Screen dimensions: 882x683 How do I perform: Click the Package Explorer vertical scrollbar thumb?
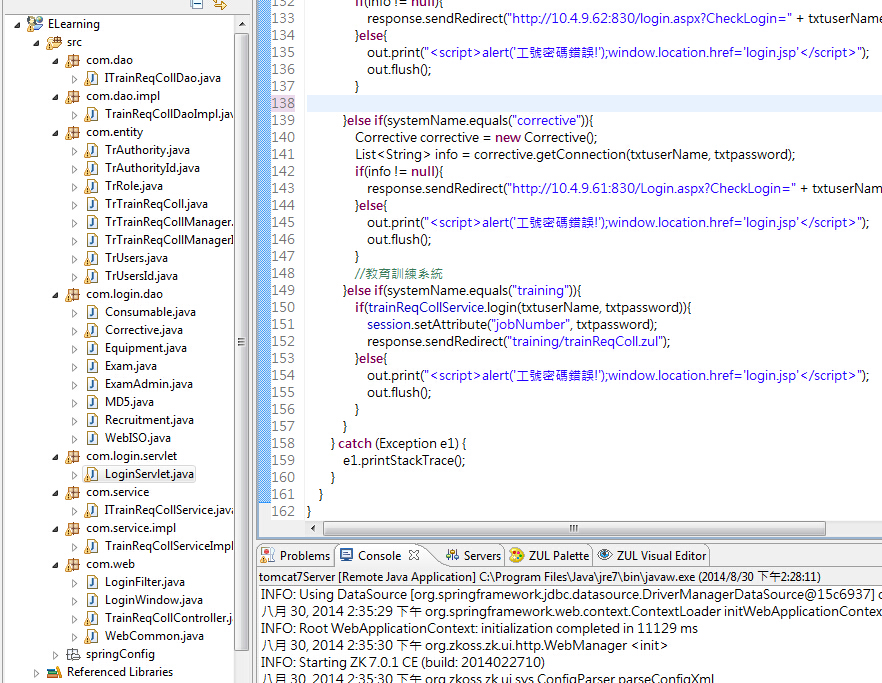tap(241, 342)
